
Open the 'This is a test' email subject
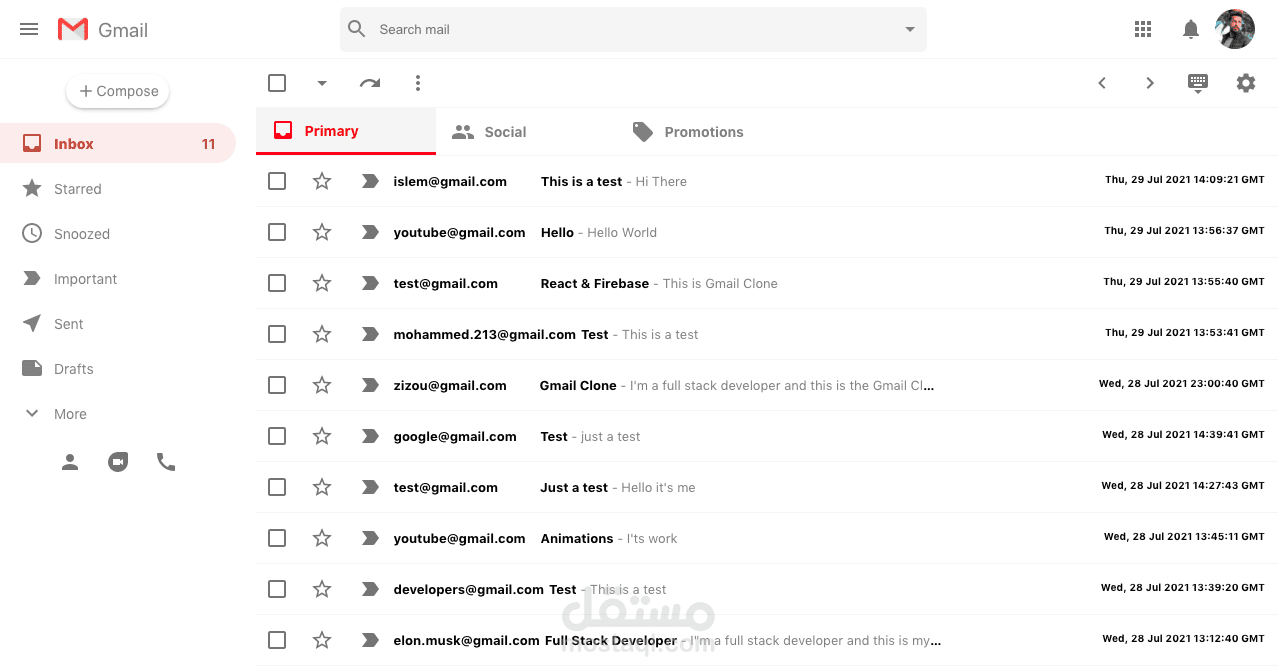[x=581, y=181]
